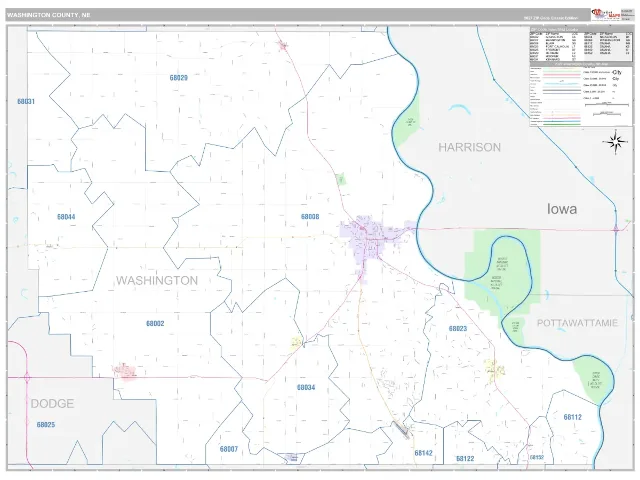Click the "WASHINGTON COUNTY, NE" title text
This screenshot has width=640, height=480.
(49, 15)
